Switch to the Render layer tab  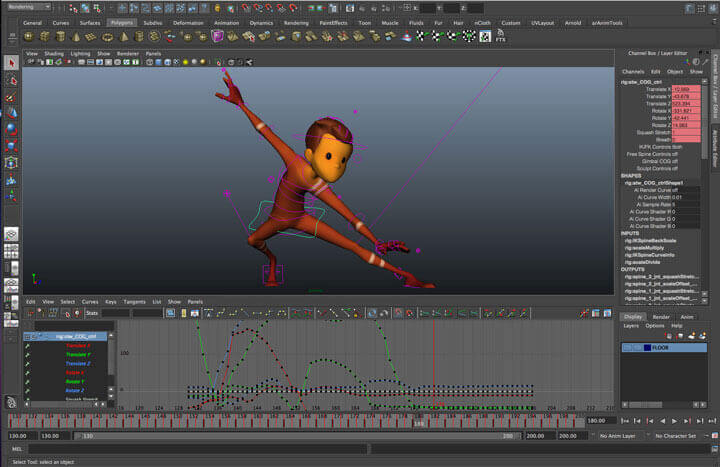pos(661,317)
